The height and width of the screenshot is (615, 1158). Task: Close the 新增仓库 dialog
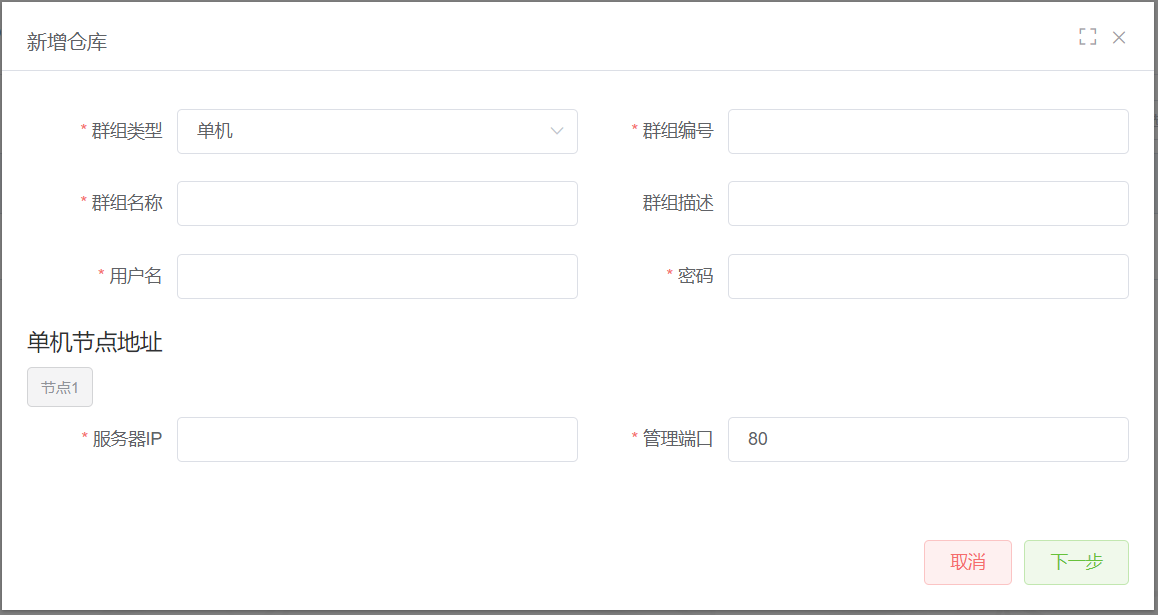(1119, 38)
